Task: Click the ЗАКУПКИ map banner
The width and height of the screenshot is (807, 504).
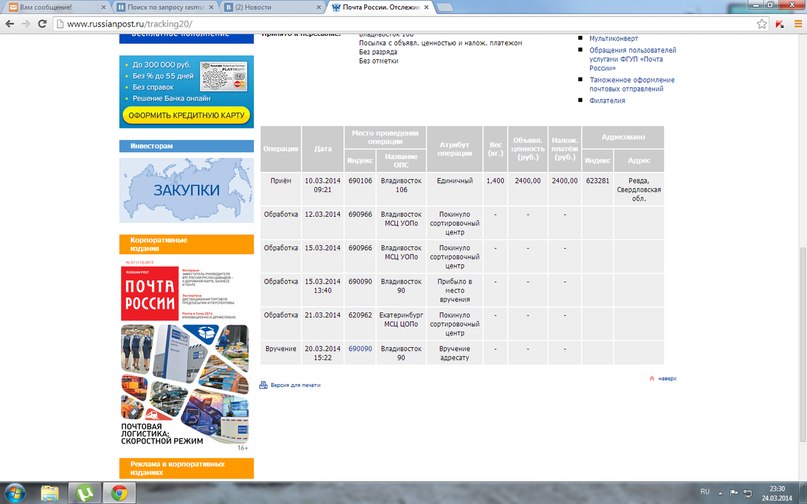Action: (x=186, y=190)
